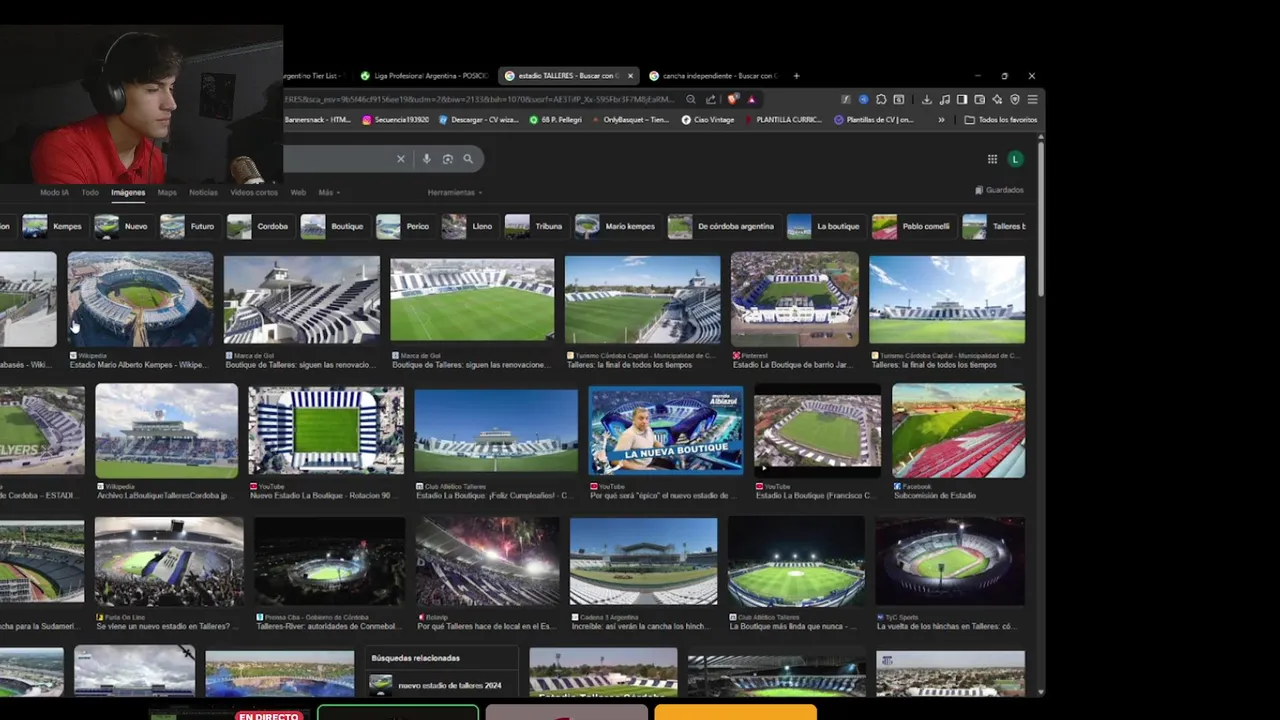Open the Plantillas de CV bookmark
This screenshot has width=1280, height=720.
[874, 120]
